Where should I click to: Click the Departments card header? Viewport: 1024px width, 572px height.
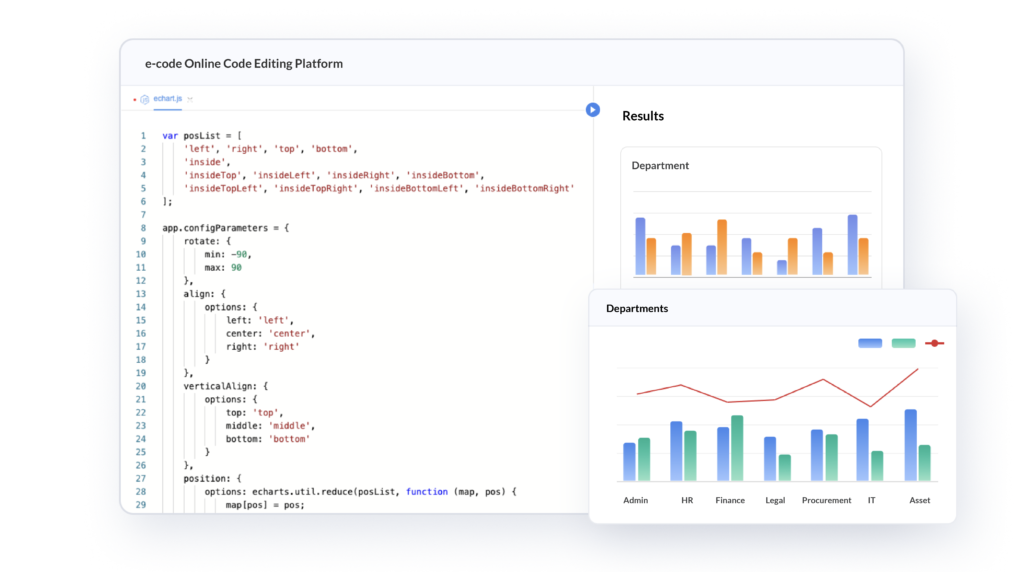tap(637, 308)
